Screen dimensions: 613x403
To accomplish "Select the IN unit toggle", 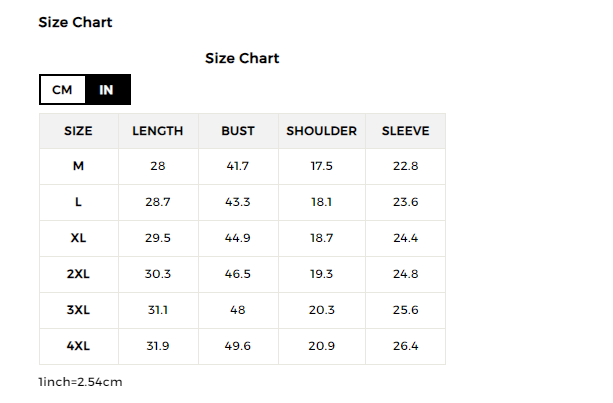I will [107, 90].
